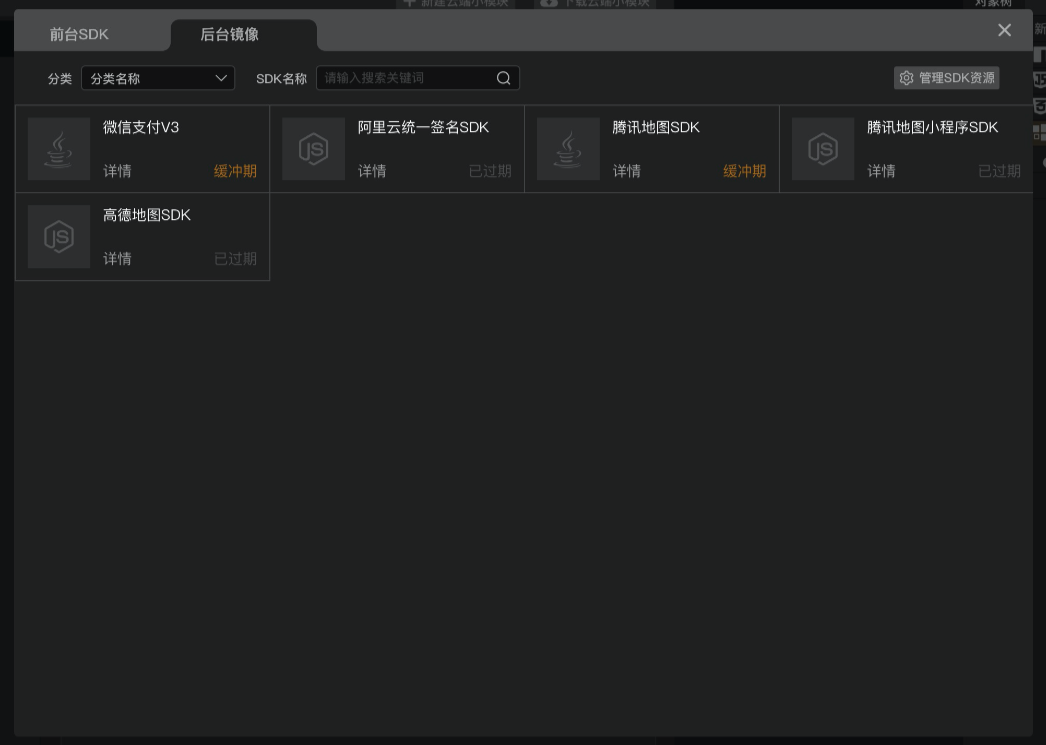Screen dimensions: 1046x745
Task: Click the Java icon of 微信支付V3
Action: click(x=59, y=149)
